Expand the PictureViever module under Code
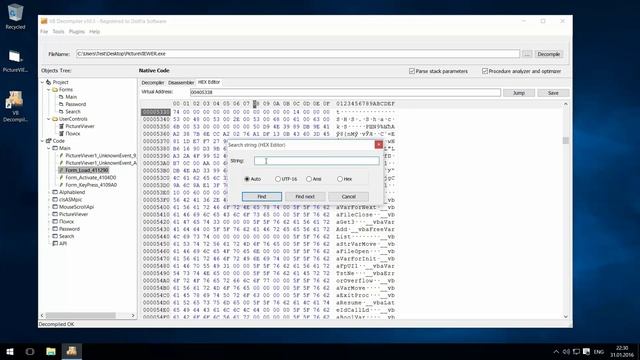The width and height of the screenshot is (640, 360). click(x=49, y=214)
